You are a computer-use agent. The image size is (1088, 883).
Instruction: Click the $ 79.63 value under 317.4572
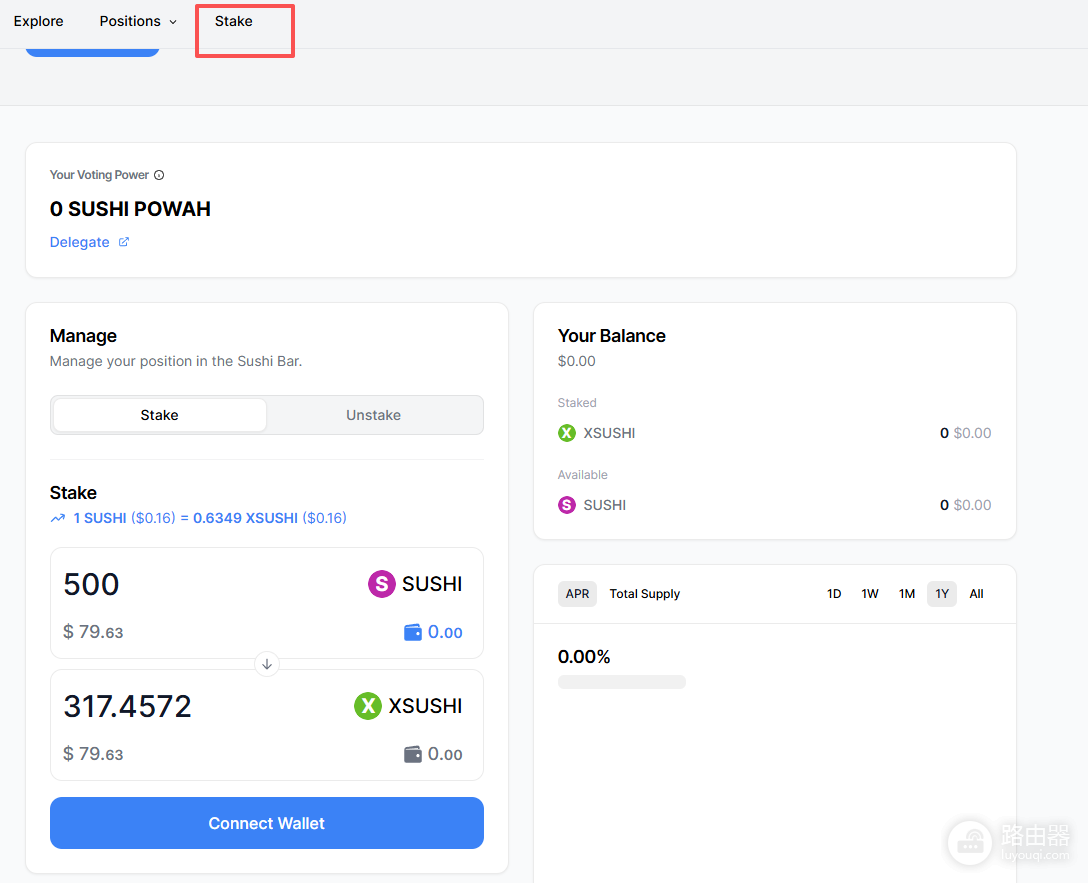click(93, 754)
